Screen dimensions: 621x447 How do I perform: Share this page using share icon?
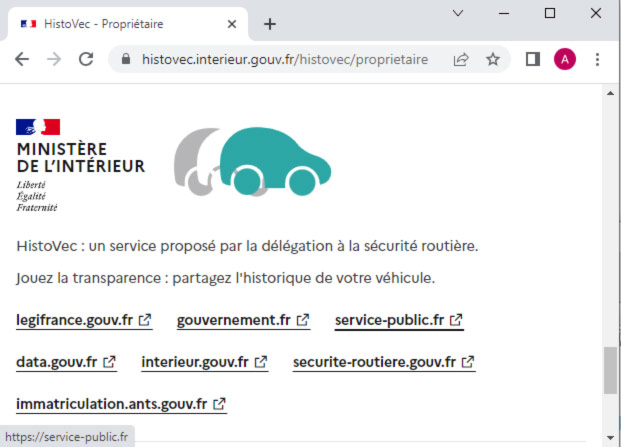point(461,59)
